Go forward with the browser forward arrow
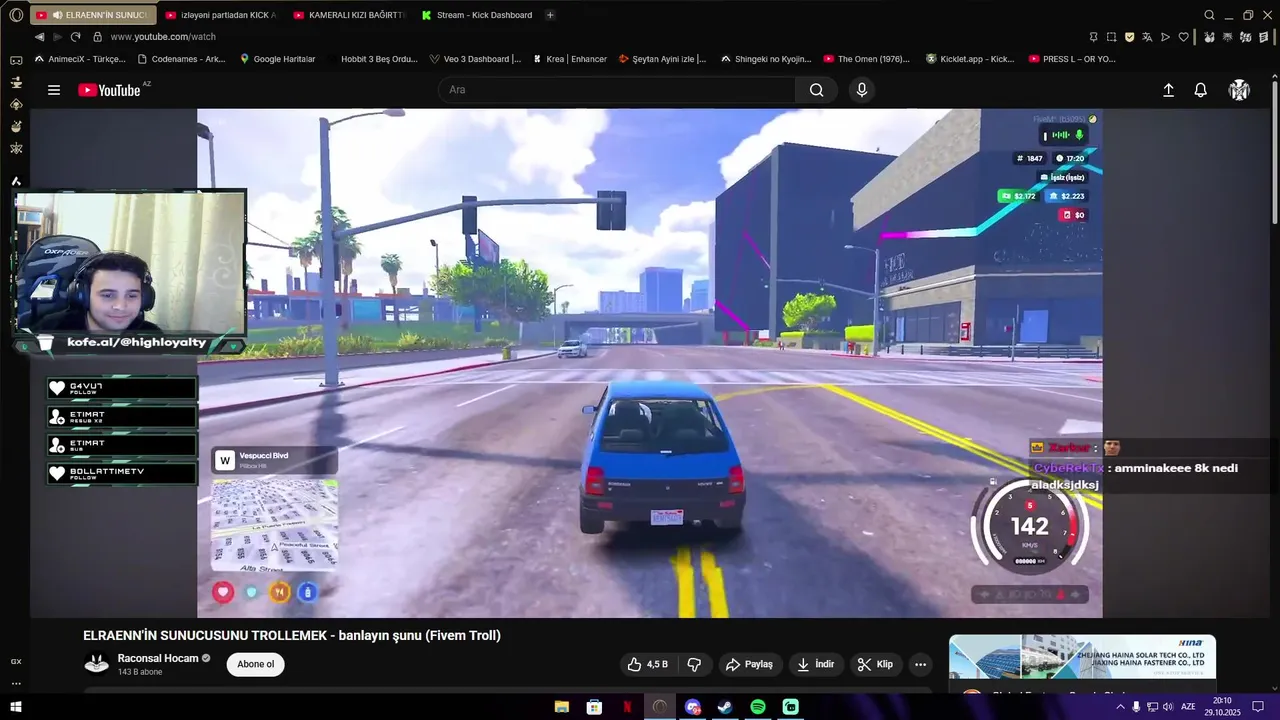This screenshot has width=1280, height=720. click(57, 37)
